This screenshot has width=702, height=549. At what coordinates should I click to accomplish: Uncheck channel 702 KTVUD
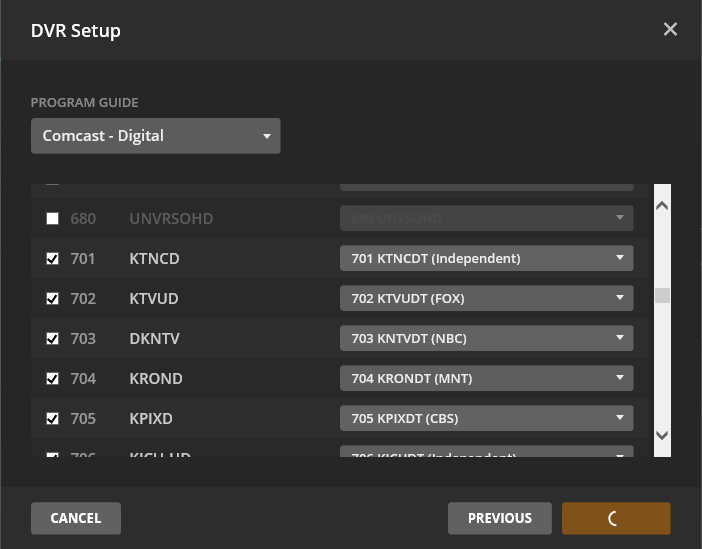(x=53, y=299)
